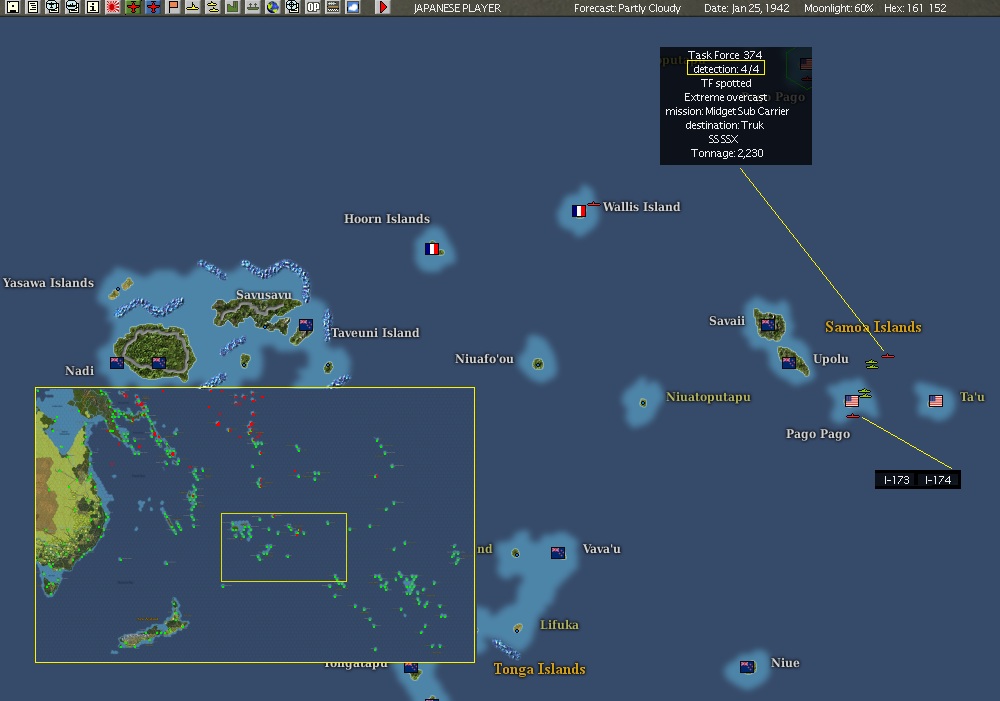Toggle the red plane on blue icon
Viewport: 1000px width, 701px height.
tap(153, 7)
